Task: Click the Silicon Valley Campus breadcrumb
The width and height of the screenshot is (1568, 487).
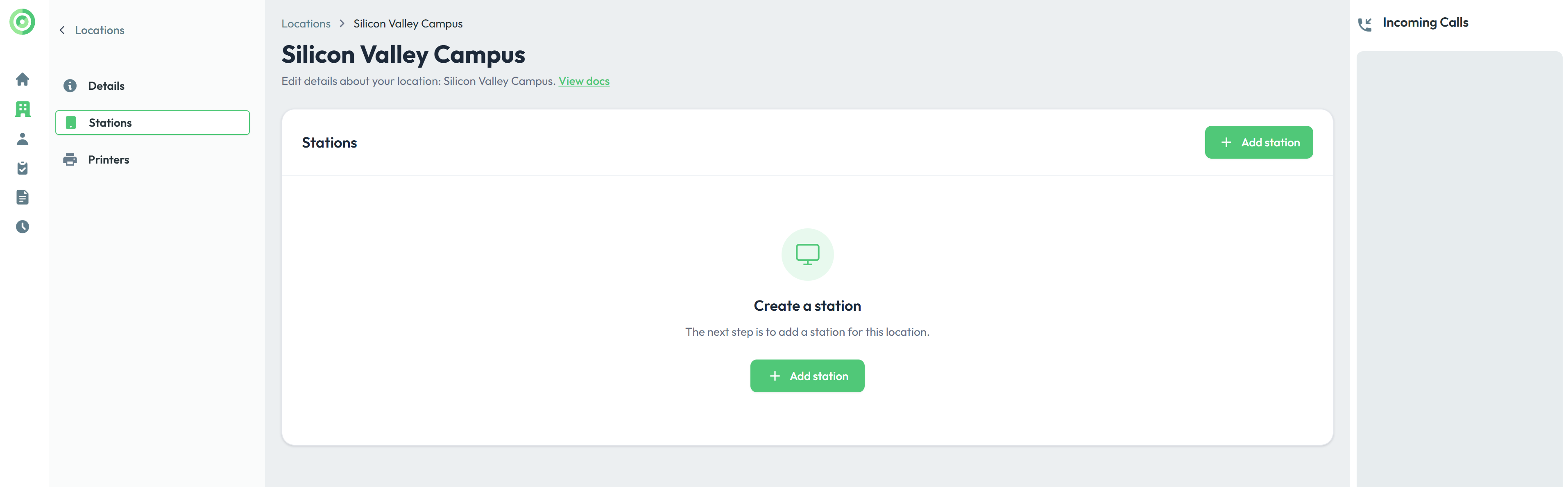Action: tap(408, 24)
